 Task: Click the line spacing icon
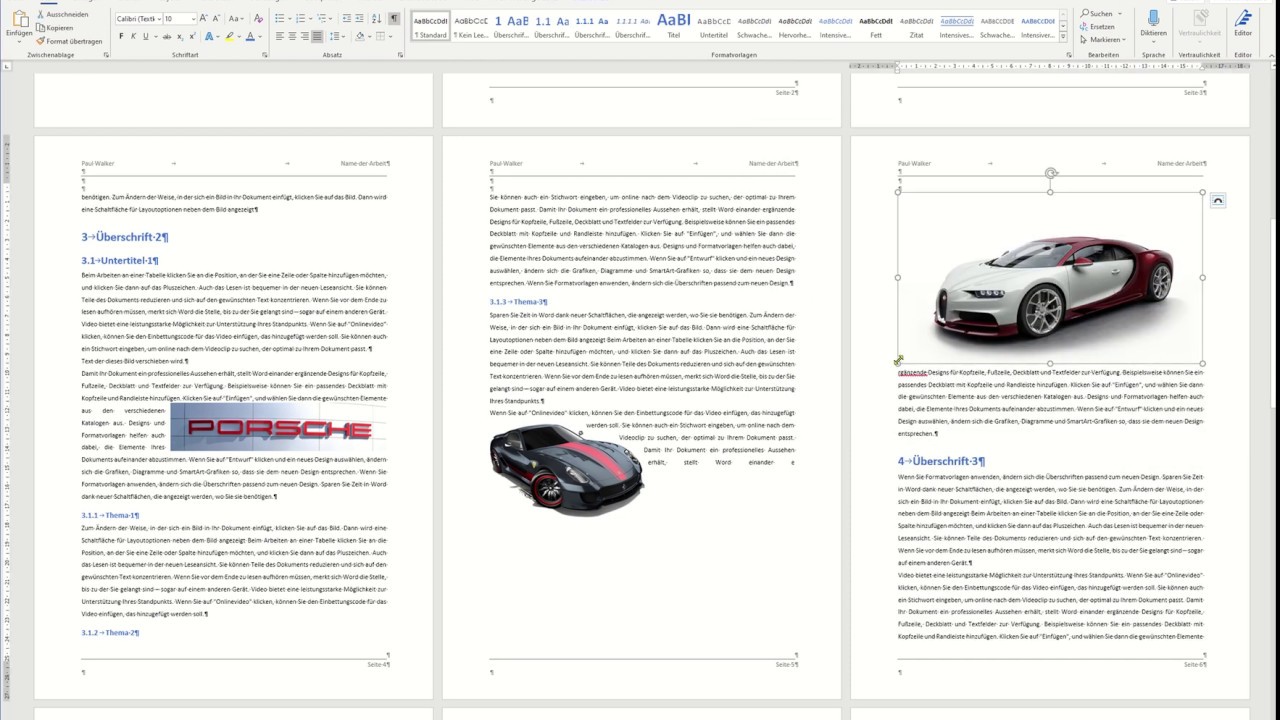[x=334, y=36]
